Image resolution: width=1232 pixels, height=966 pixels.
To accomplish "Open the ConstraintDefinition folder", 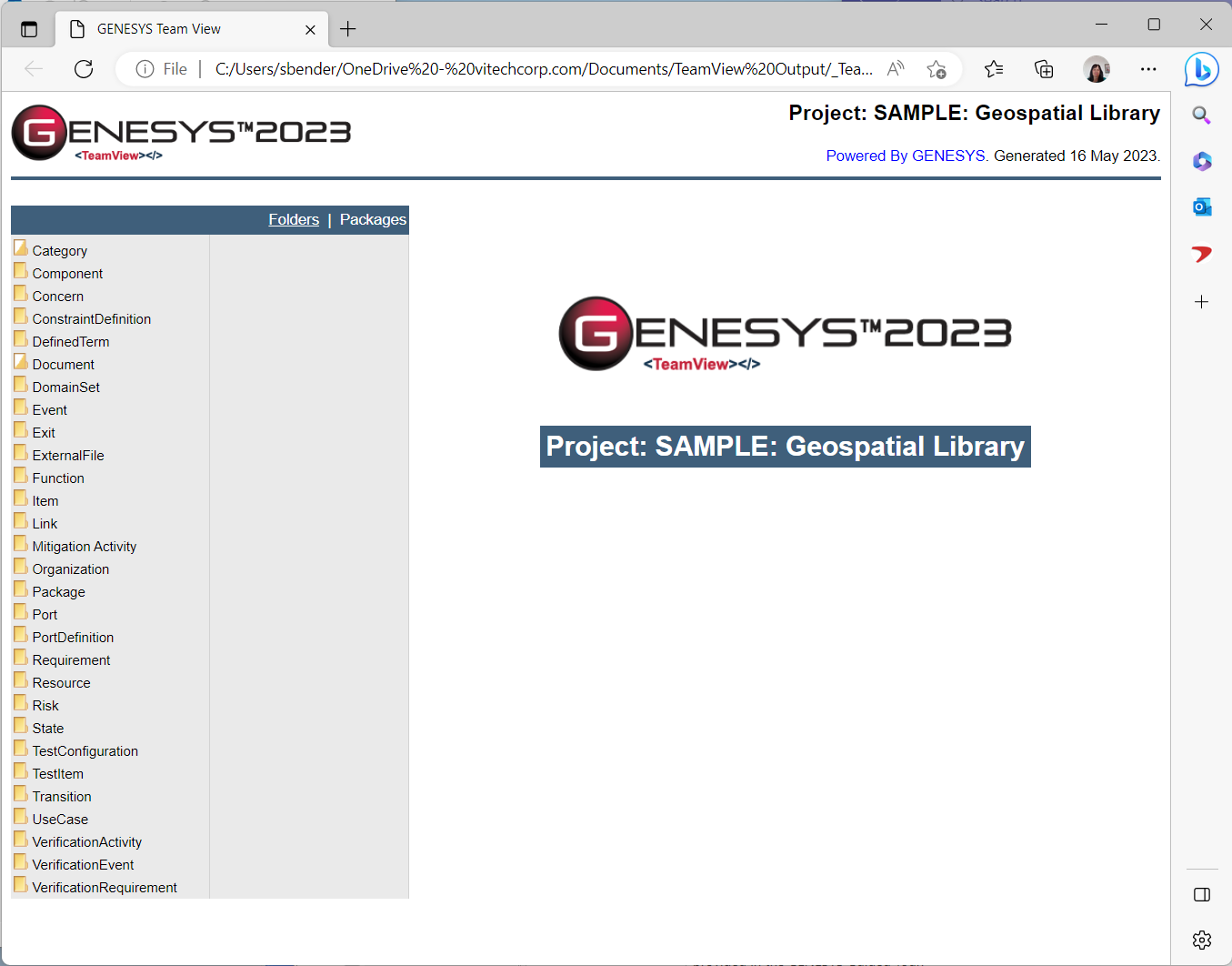I will click(83, 318).
